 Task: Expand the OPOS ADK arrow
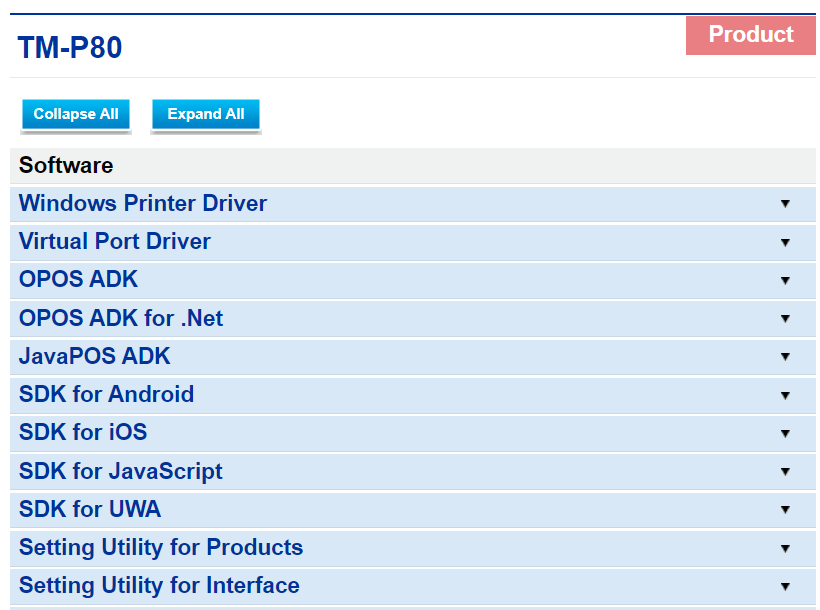[785, 280]
